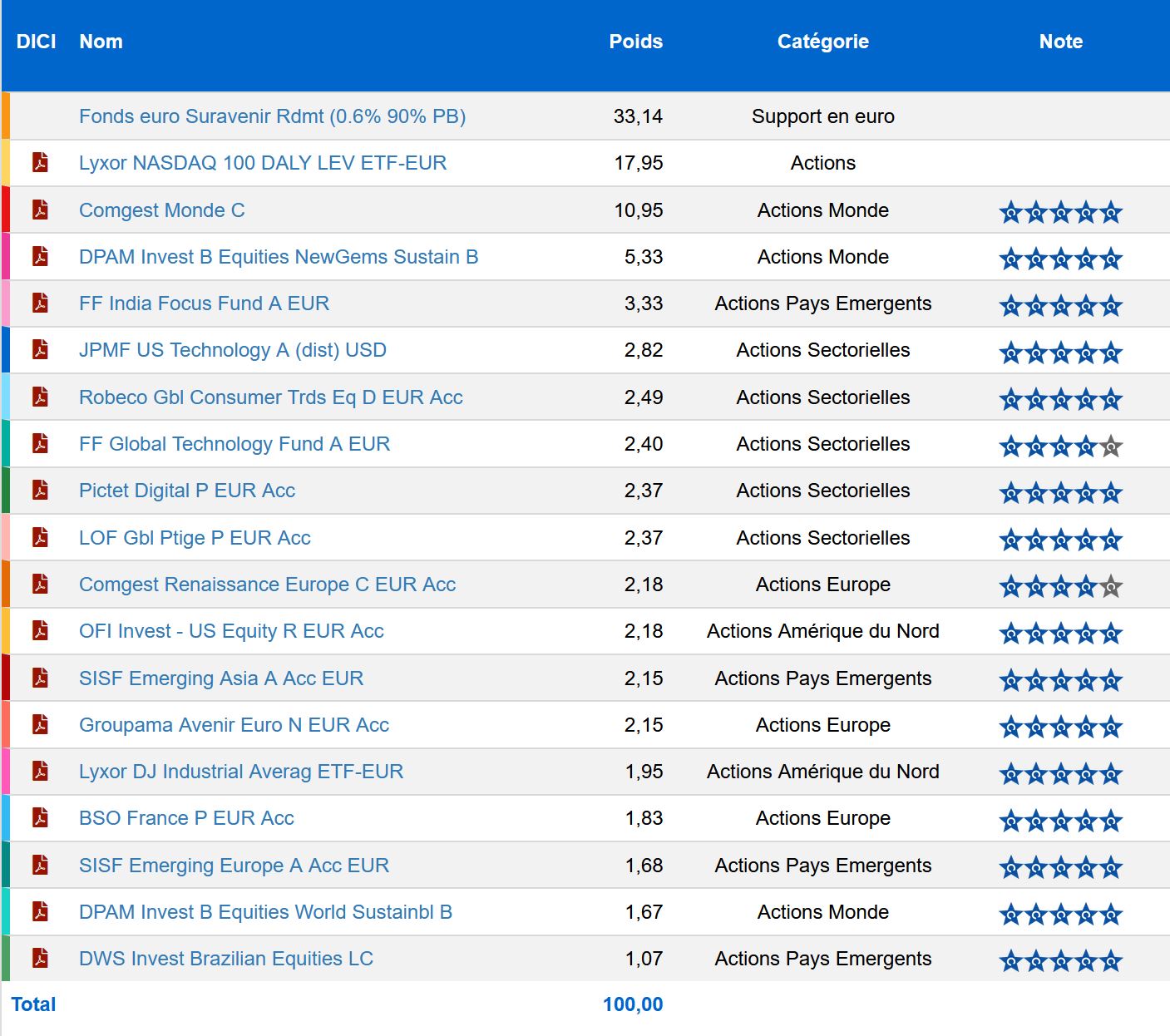Open Pictet Digital P EUR Acc fund
The height and width of the screenshot is (1036, 1170).
(187, 491)
